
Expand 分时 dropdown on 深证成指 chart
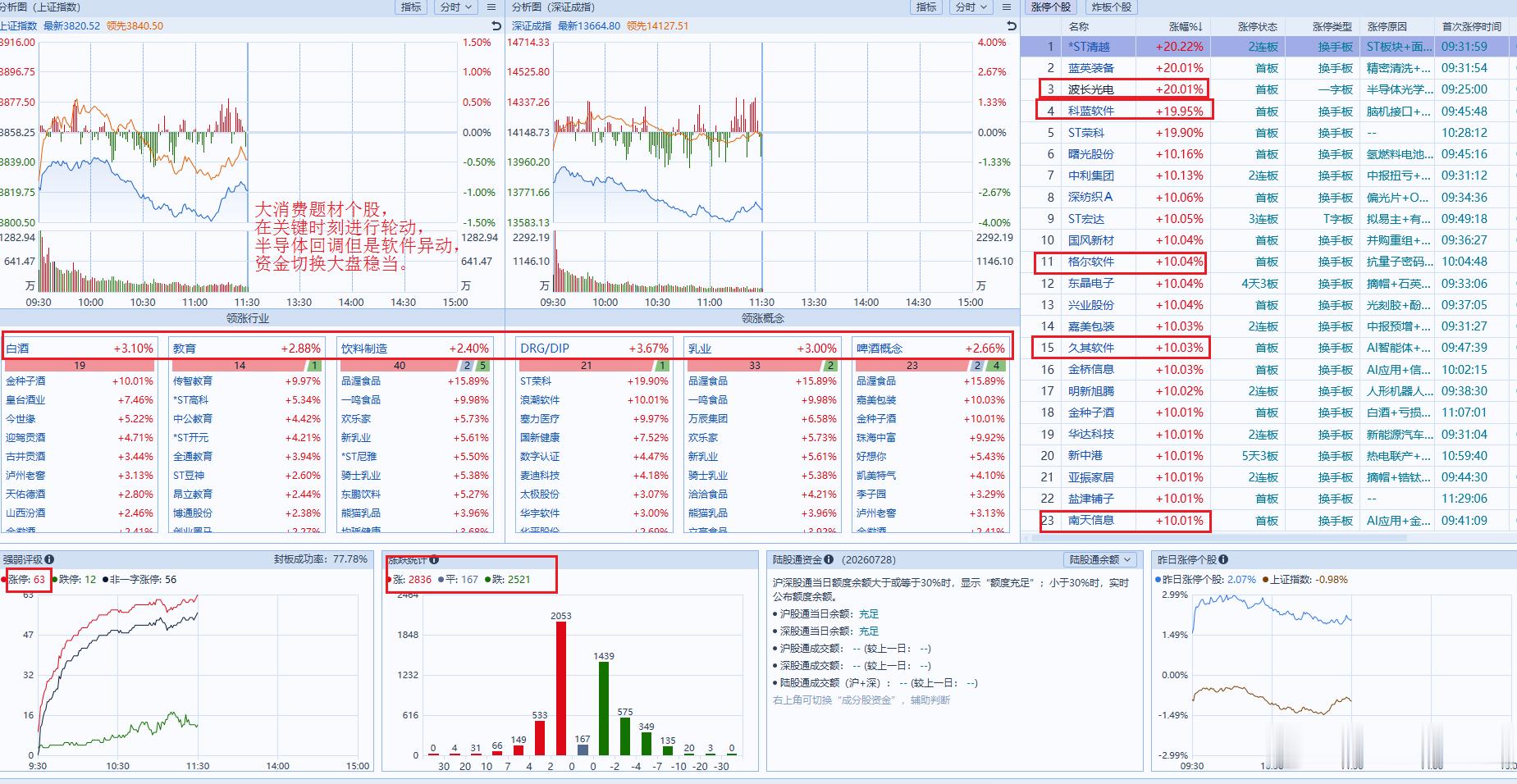coord(971,7)
